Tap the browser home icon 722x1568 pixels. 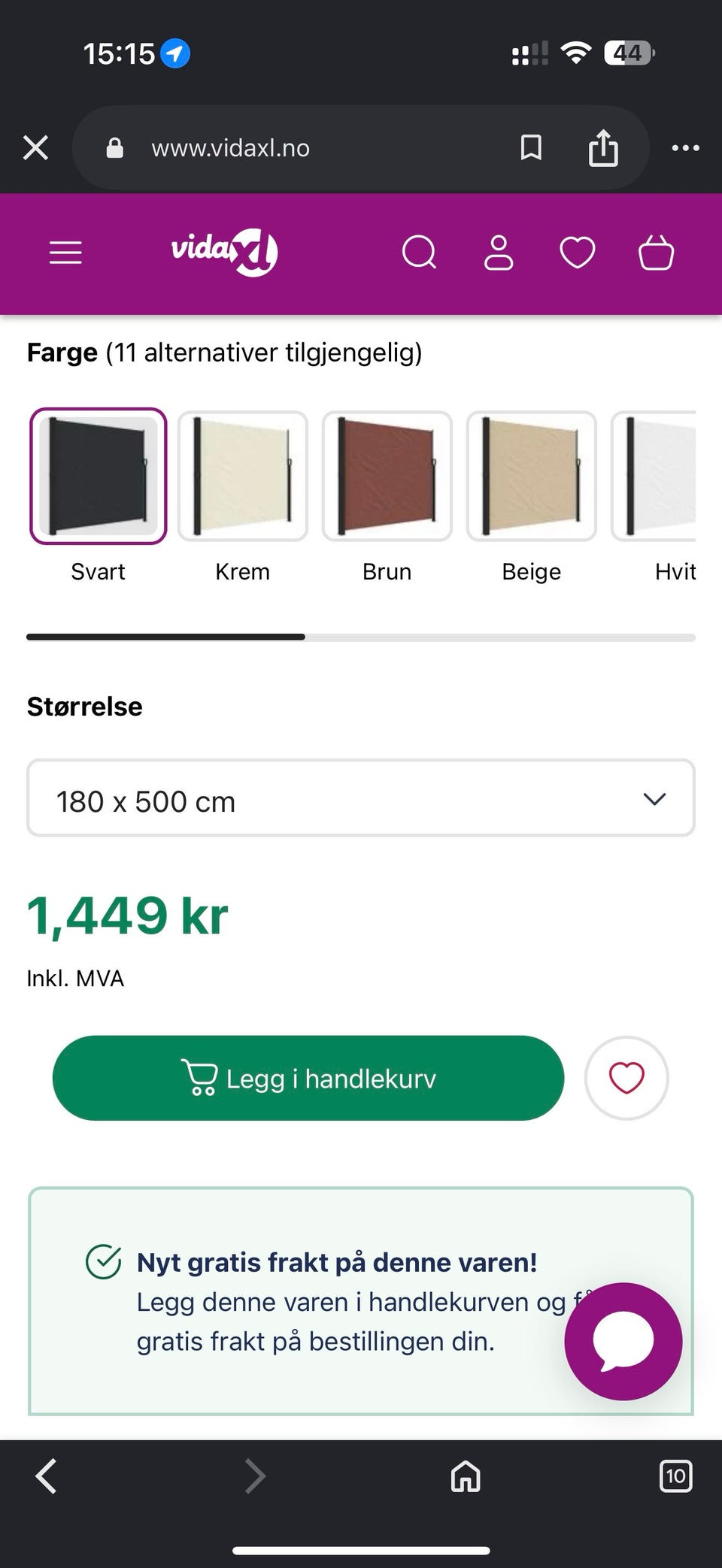pyautogui.click(x=466, y=1476)
